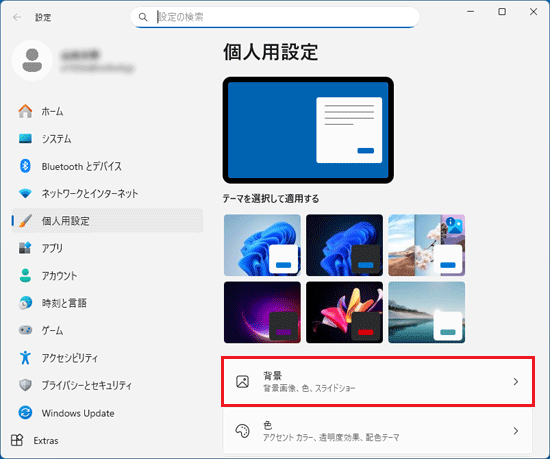
Task: Apply the light blue bloom theme
Action: [x=262, y=245]
